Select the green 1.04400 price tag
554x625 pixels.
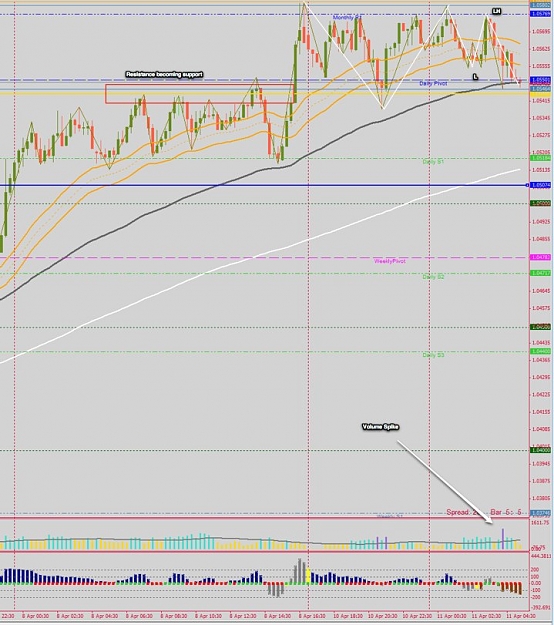point(541,351)
